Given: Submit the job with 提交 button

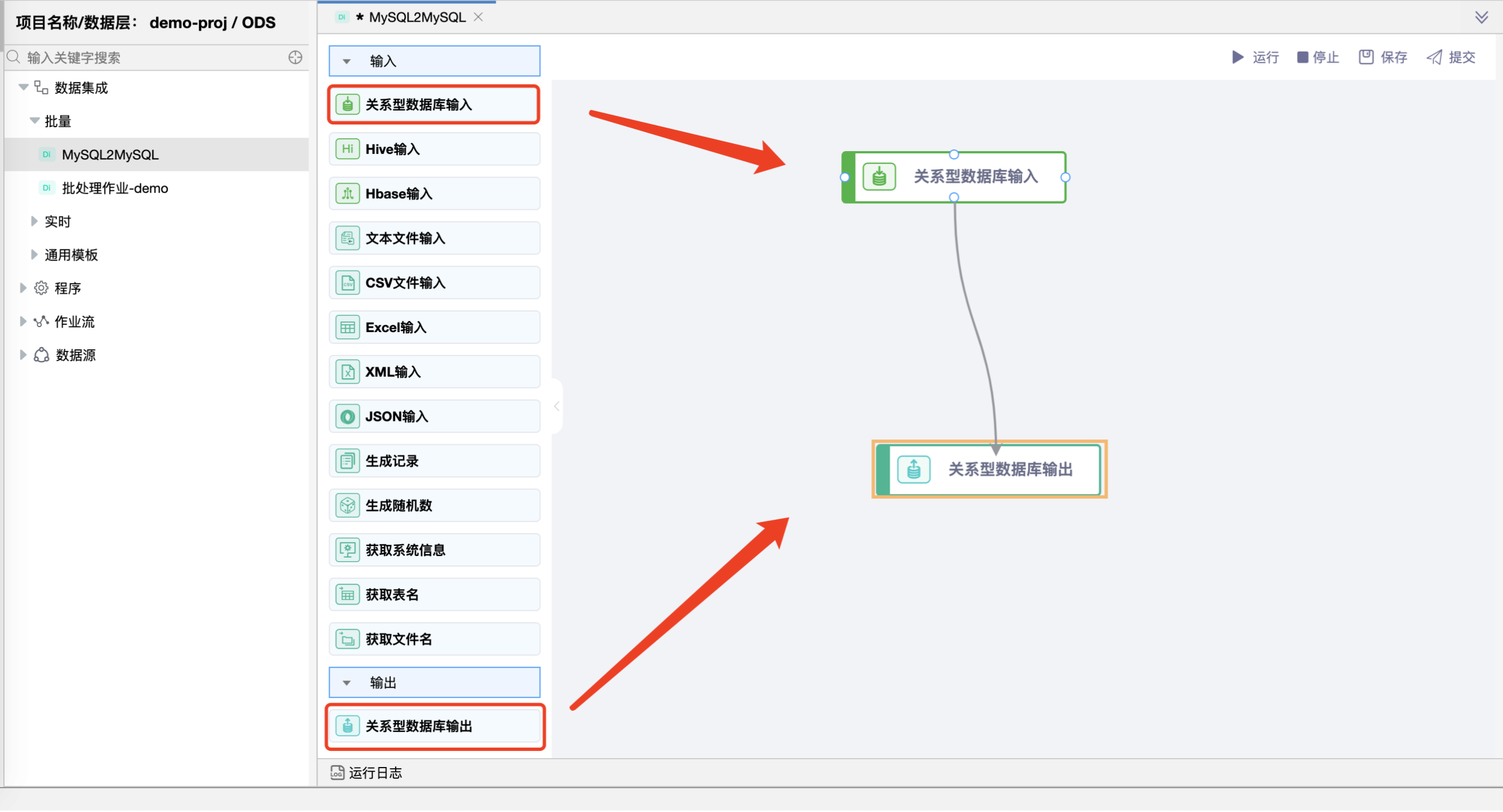Looking at the screenshot, I should (1451, 57).
